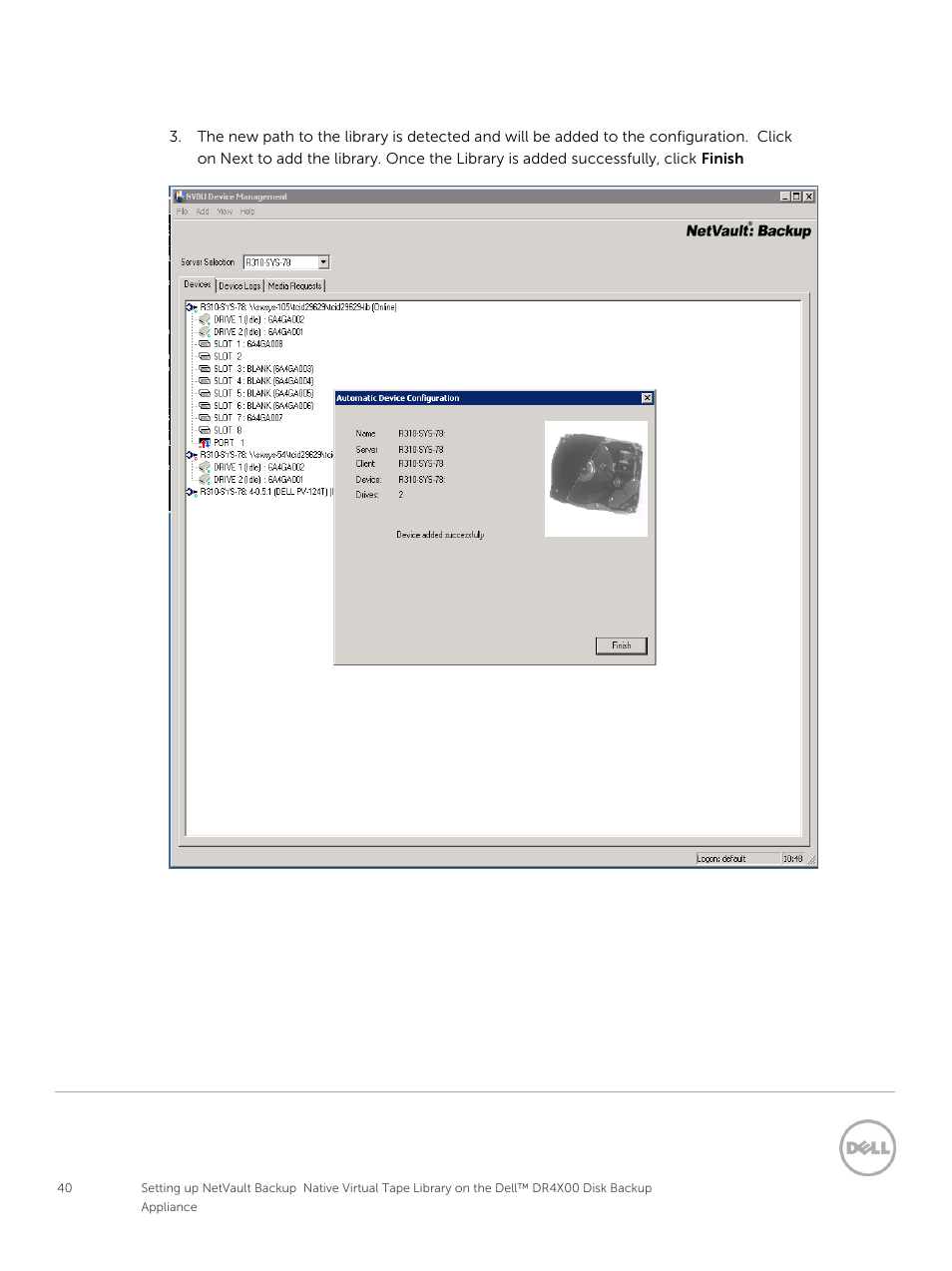Click the DELL PV-124T library icon
This screenshot has width=952, height=1271.
[192, 492]
